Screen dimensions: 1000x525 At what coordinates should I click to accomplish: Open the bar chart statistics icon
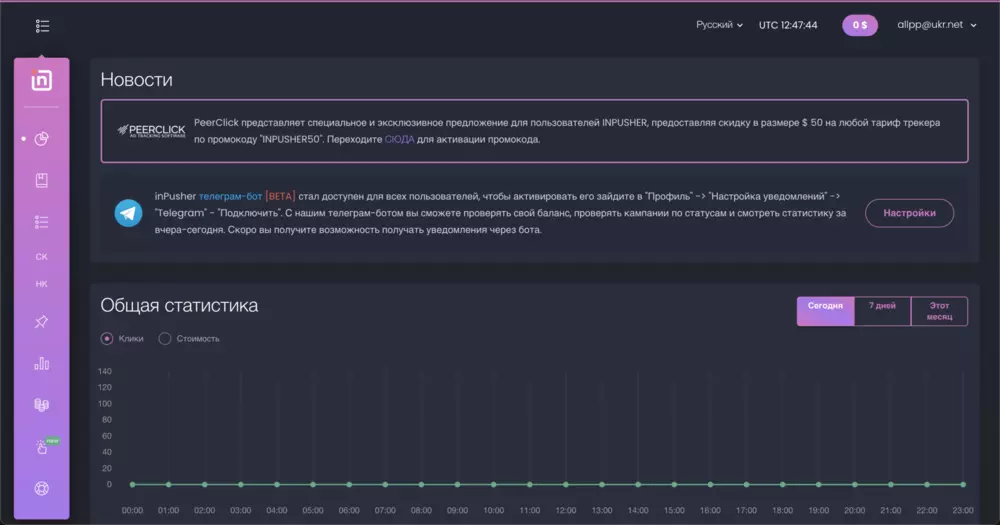pos(41,364)
